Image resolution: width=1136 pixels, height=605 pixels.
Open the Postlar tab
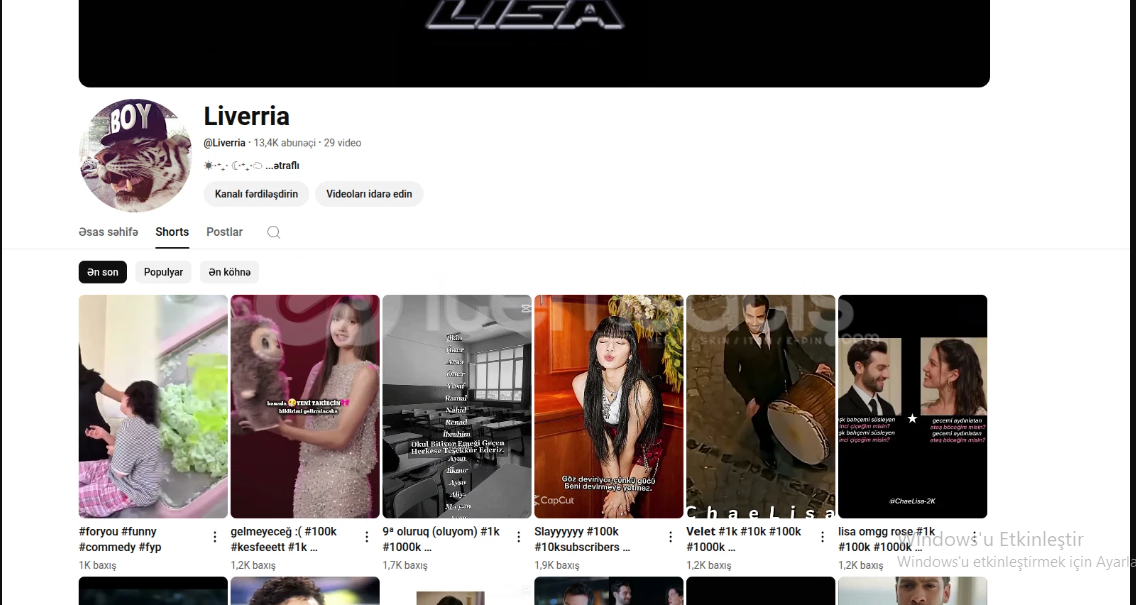[225, 232]
